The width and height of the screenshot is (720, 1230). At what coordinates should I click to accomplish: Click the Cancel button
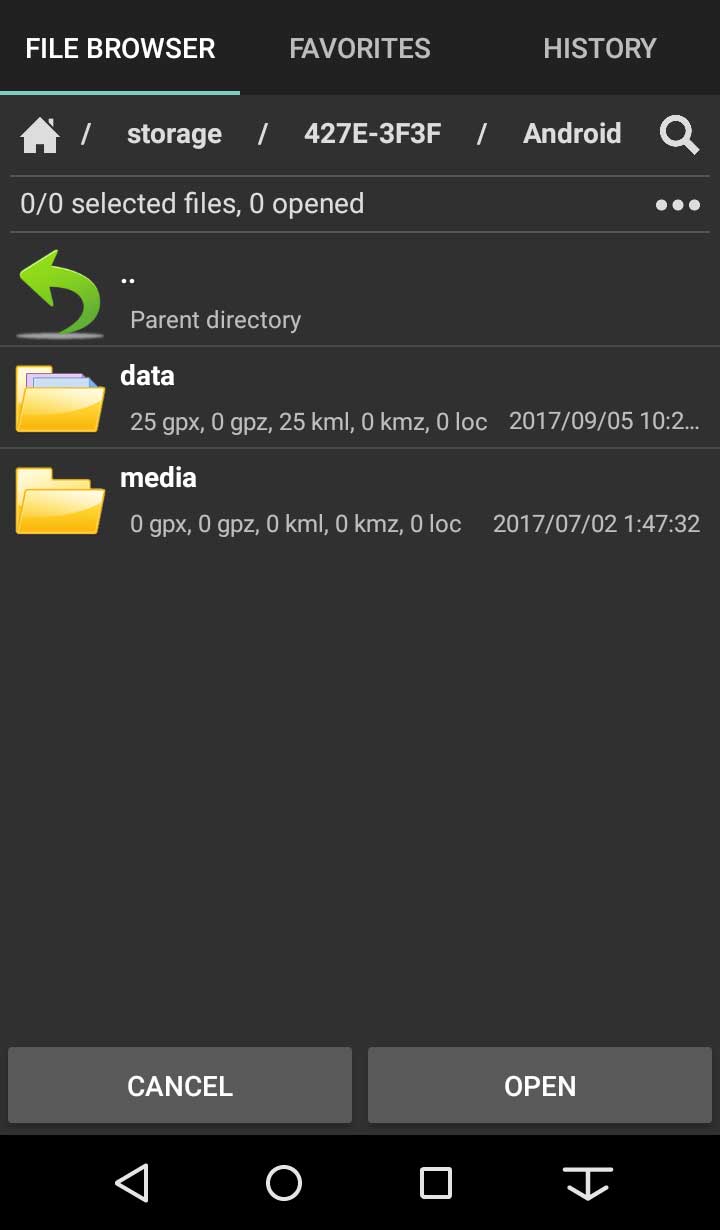click(180, 1086)
